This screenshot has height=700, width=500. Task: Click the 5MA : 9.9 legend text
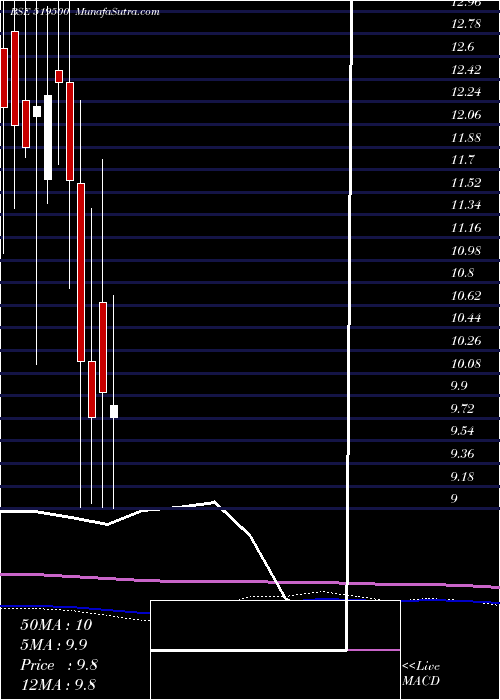54,645
